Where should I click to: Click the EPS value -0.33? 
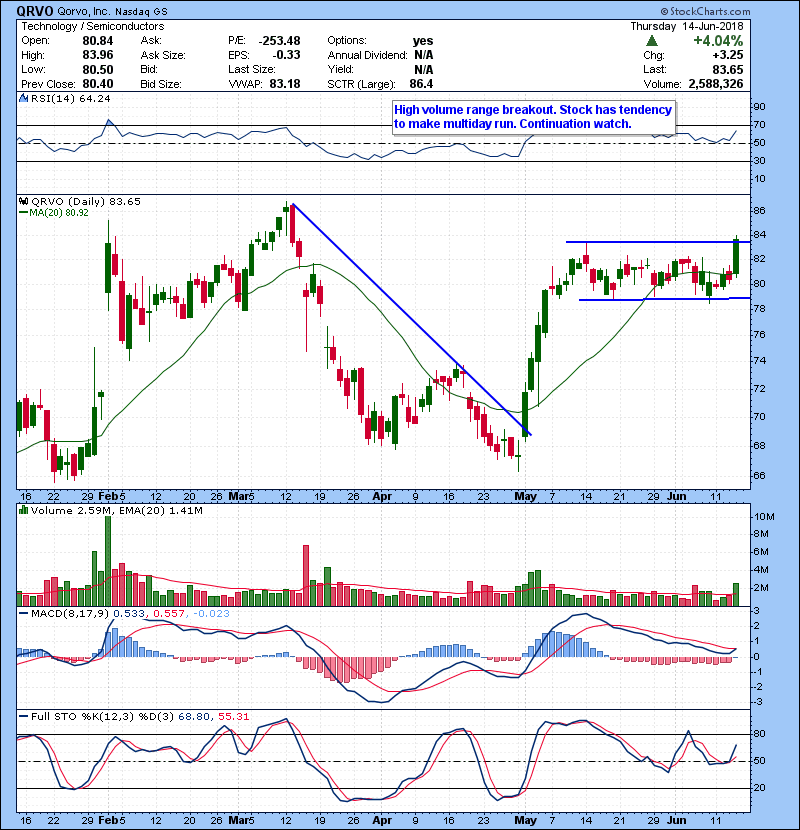(286, 55)
